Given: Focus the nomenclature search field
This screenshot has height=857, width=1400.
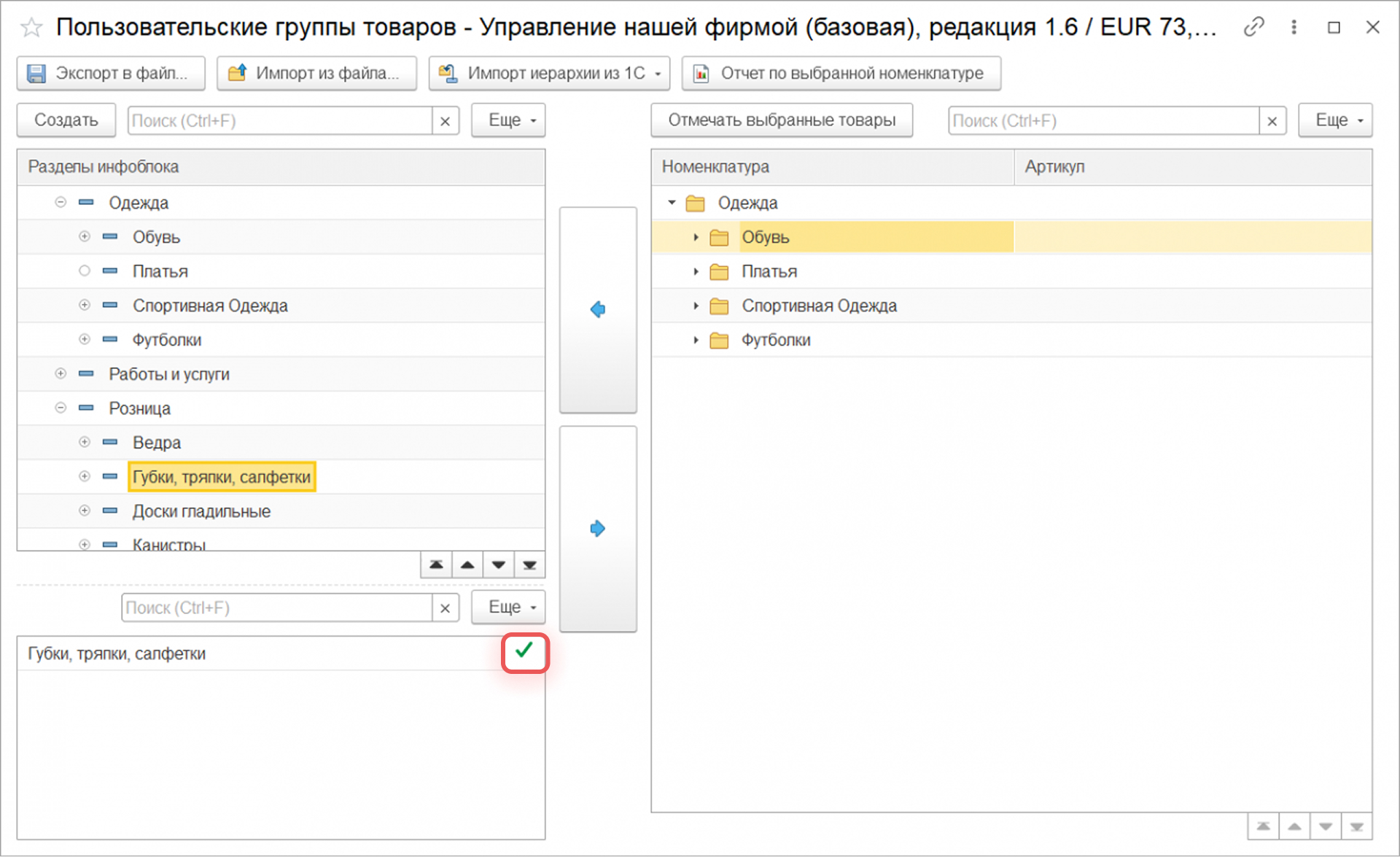Looking at the screenshot, I should (x=1102, y=120).
